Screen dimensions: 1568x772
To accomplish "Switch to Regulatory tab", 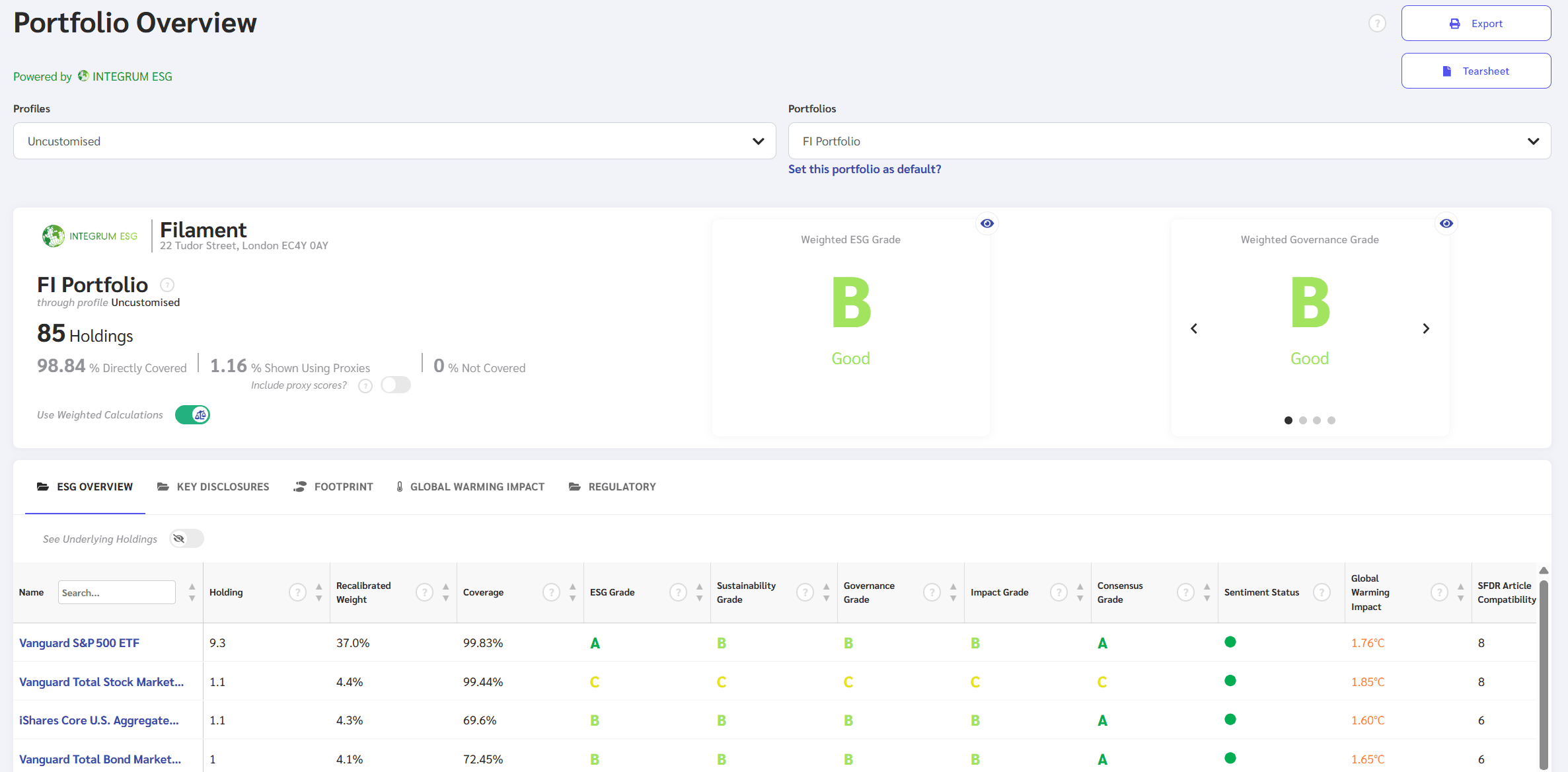I will coord(613,487).
